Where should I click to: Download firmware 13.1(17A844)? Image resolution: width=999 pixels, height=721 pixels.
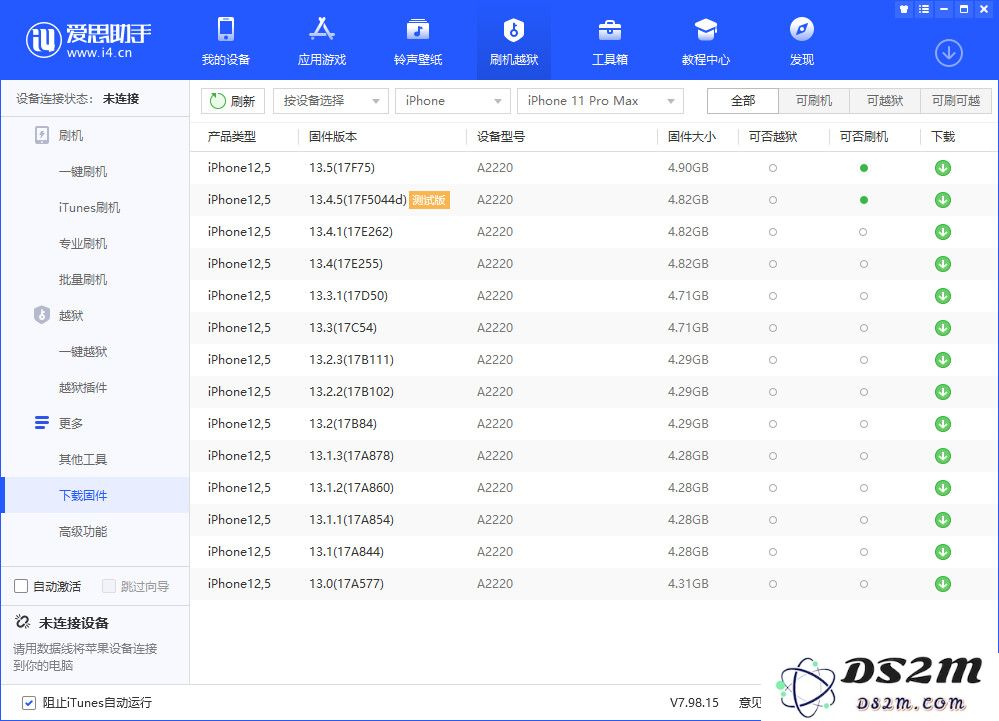(x=943, y=552)
